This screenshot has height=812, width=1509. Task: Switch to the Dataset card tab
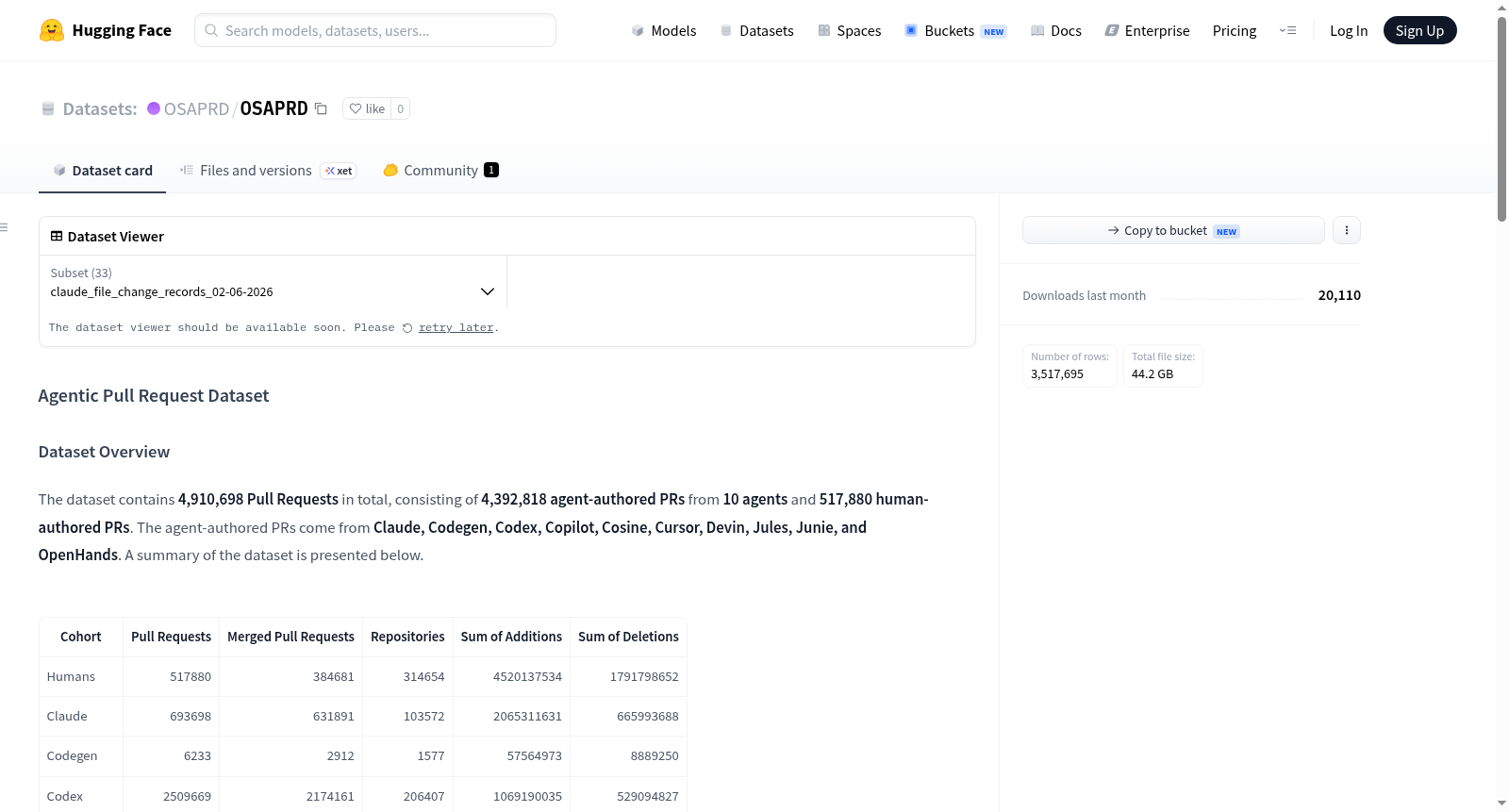click(103, 170)
